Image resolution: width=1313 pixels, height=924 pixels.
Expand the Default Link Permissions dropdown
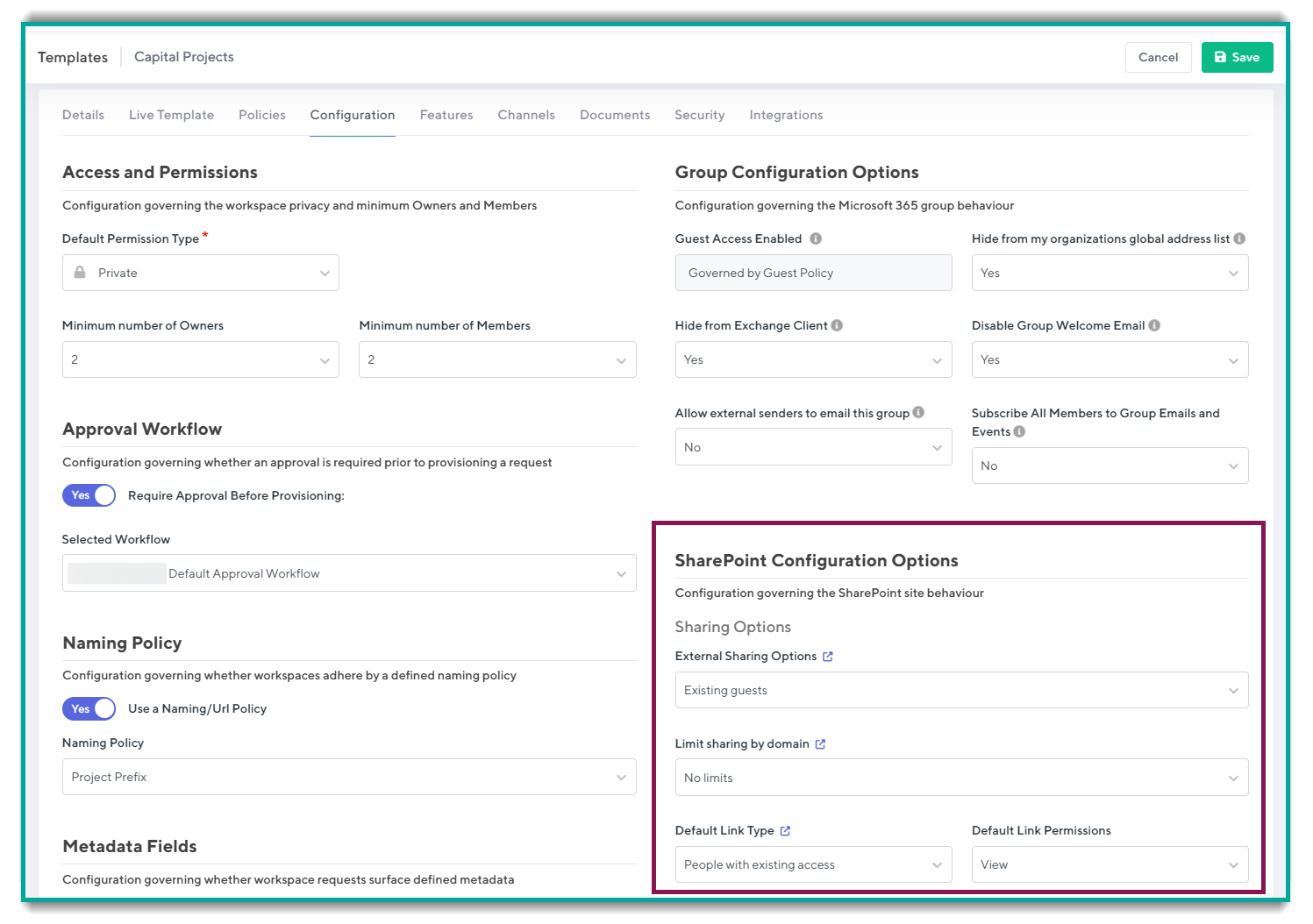click(x=1110, y=864)
